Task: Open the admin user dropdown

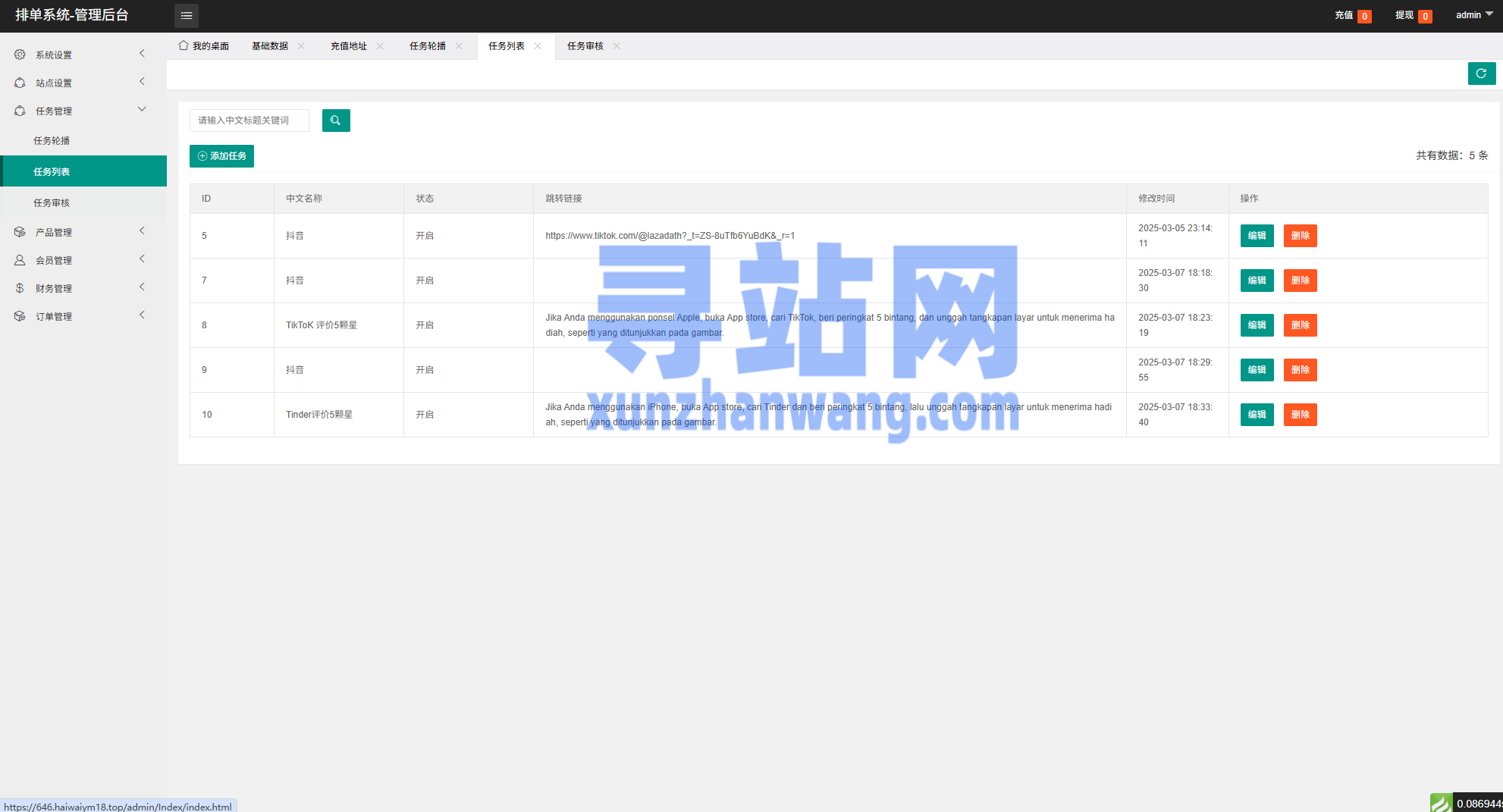Action: click(1473, 15)
